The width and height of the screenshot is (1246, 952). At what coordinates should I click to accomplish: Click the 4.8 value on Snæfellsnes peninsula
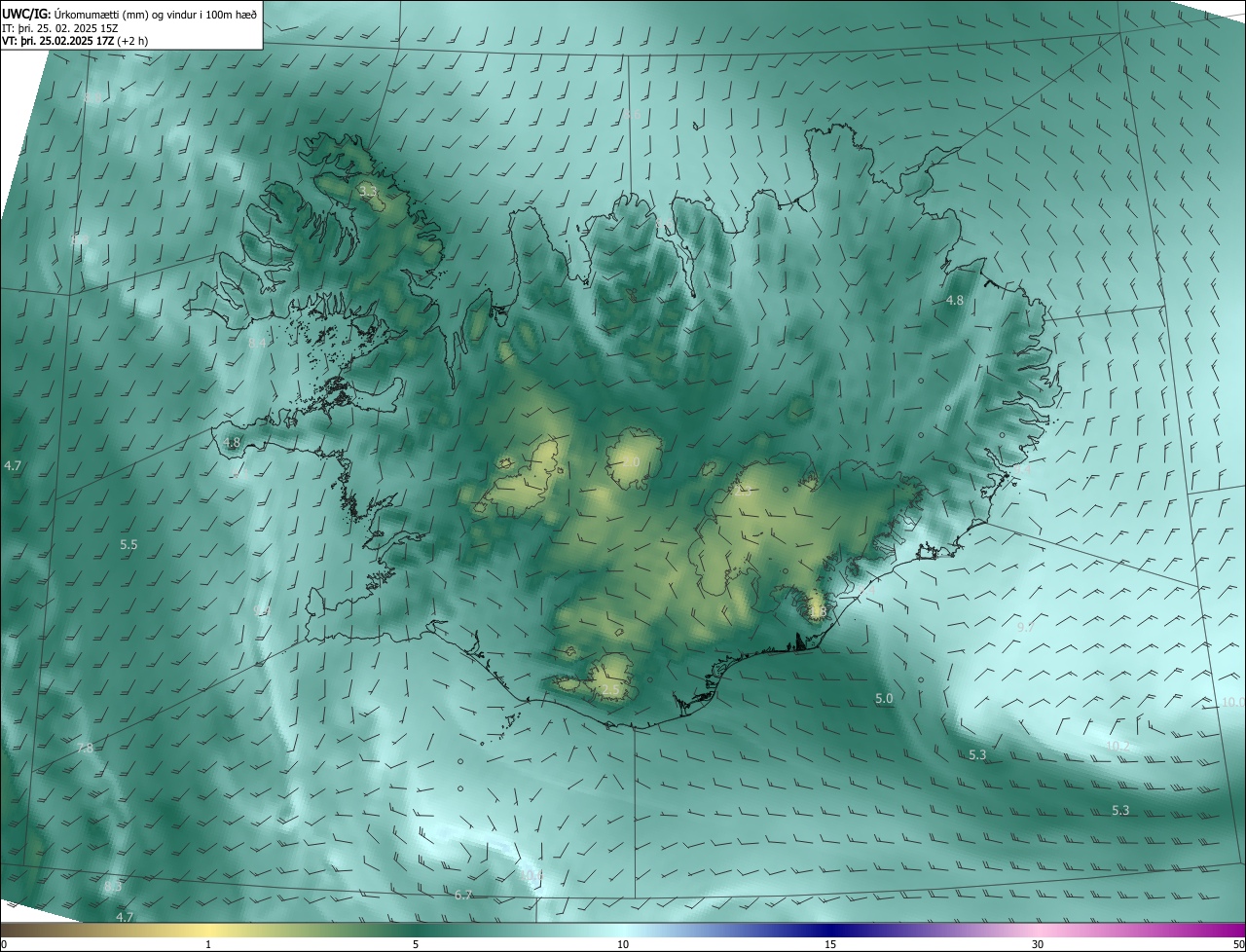[x=232, y=442]
